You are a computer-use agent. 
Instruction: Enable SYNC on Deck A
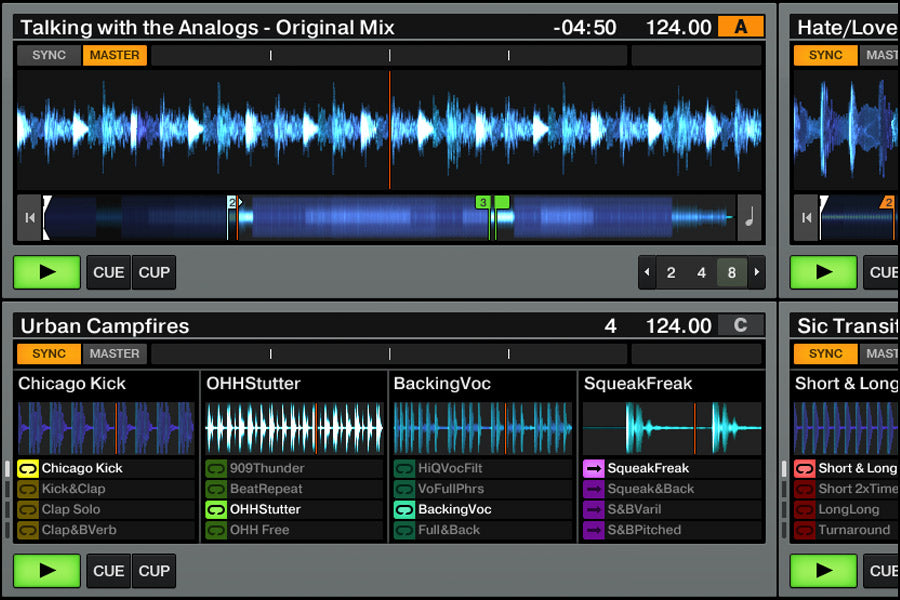point(47,55)
